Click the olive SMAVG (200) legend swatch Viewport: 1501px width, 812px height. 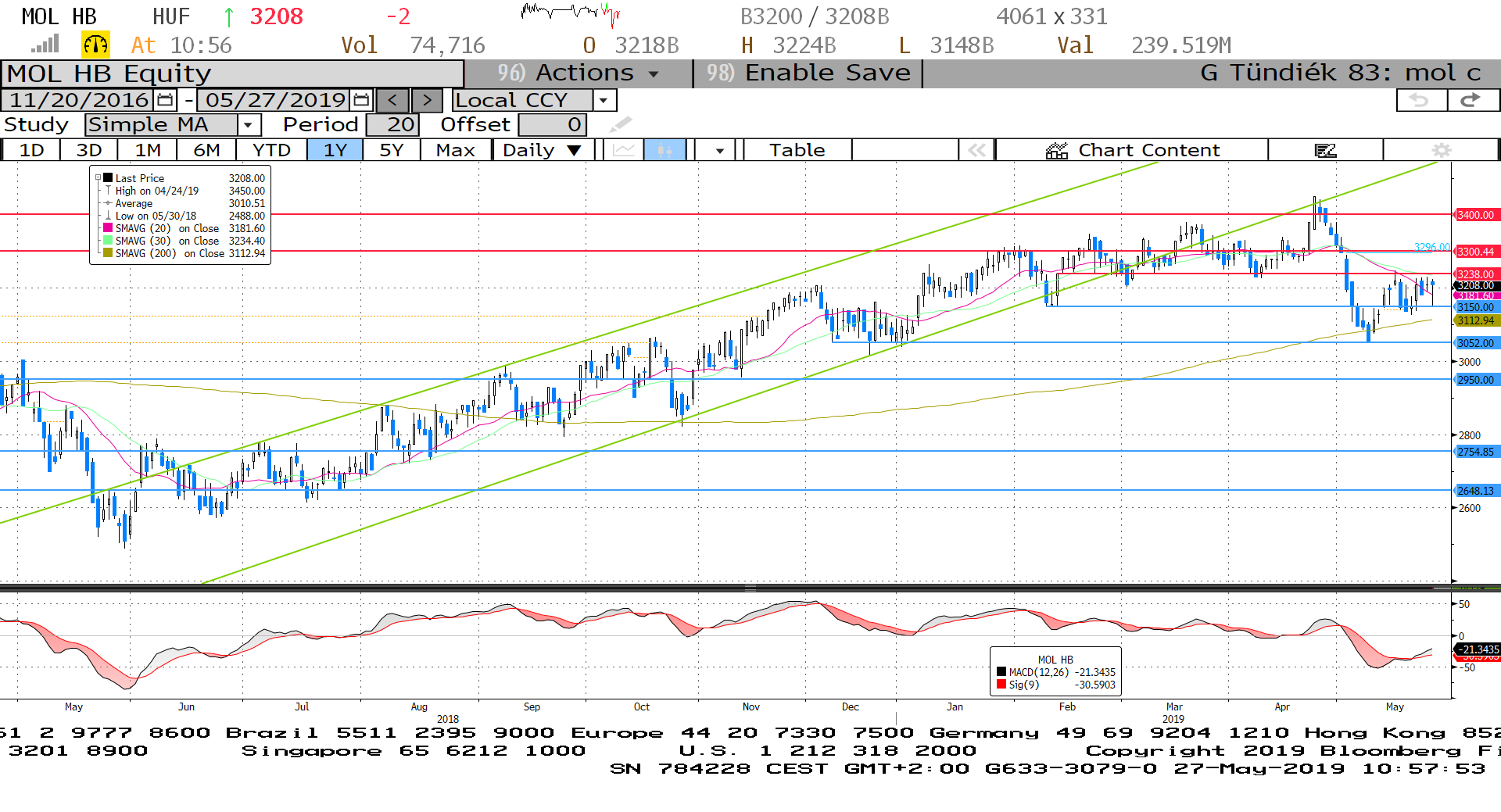click(x=108, y=253)
